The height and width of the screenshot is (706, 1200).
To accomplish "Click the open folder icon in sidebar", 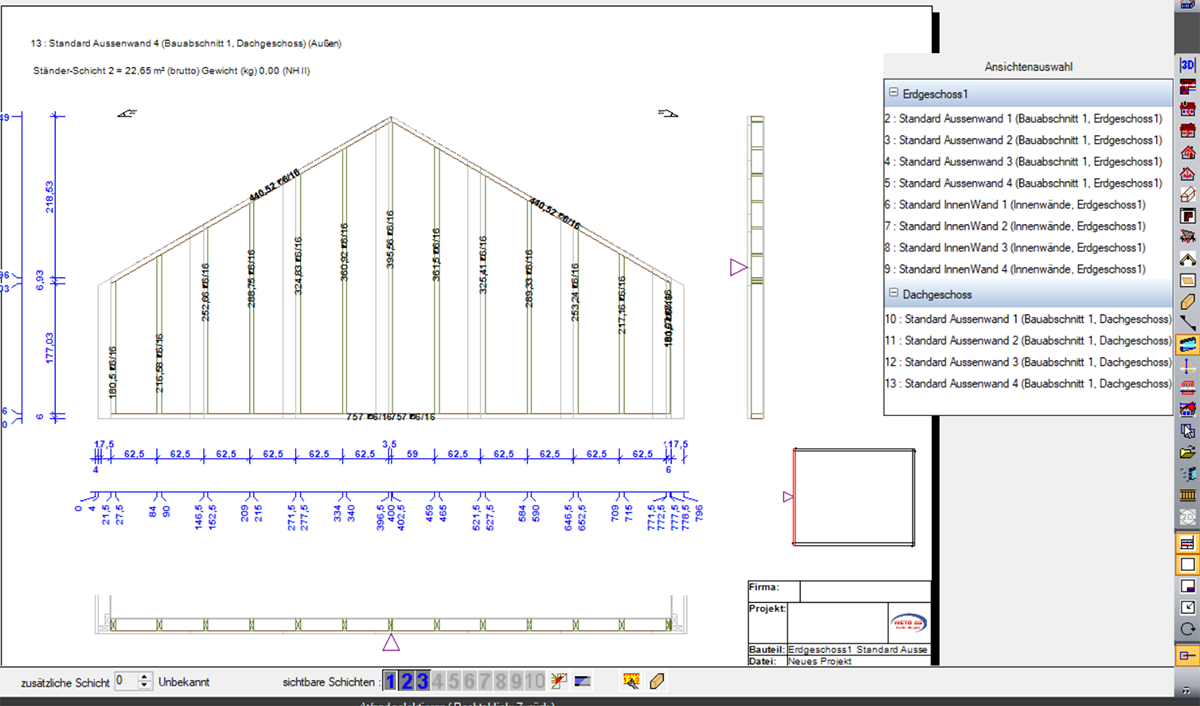I will pyautogui.click(x=1188, y=452).
